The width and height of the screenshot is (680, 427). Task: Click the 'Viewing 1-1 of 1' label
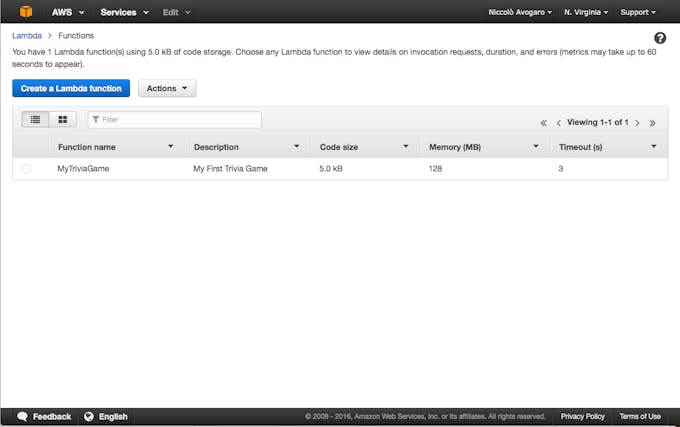pyautogui.click(x=598, y=122)
